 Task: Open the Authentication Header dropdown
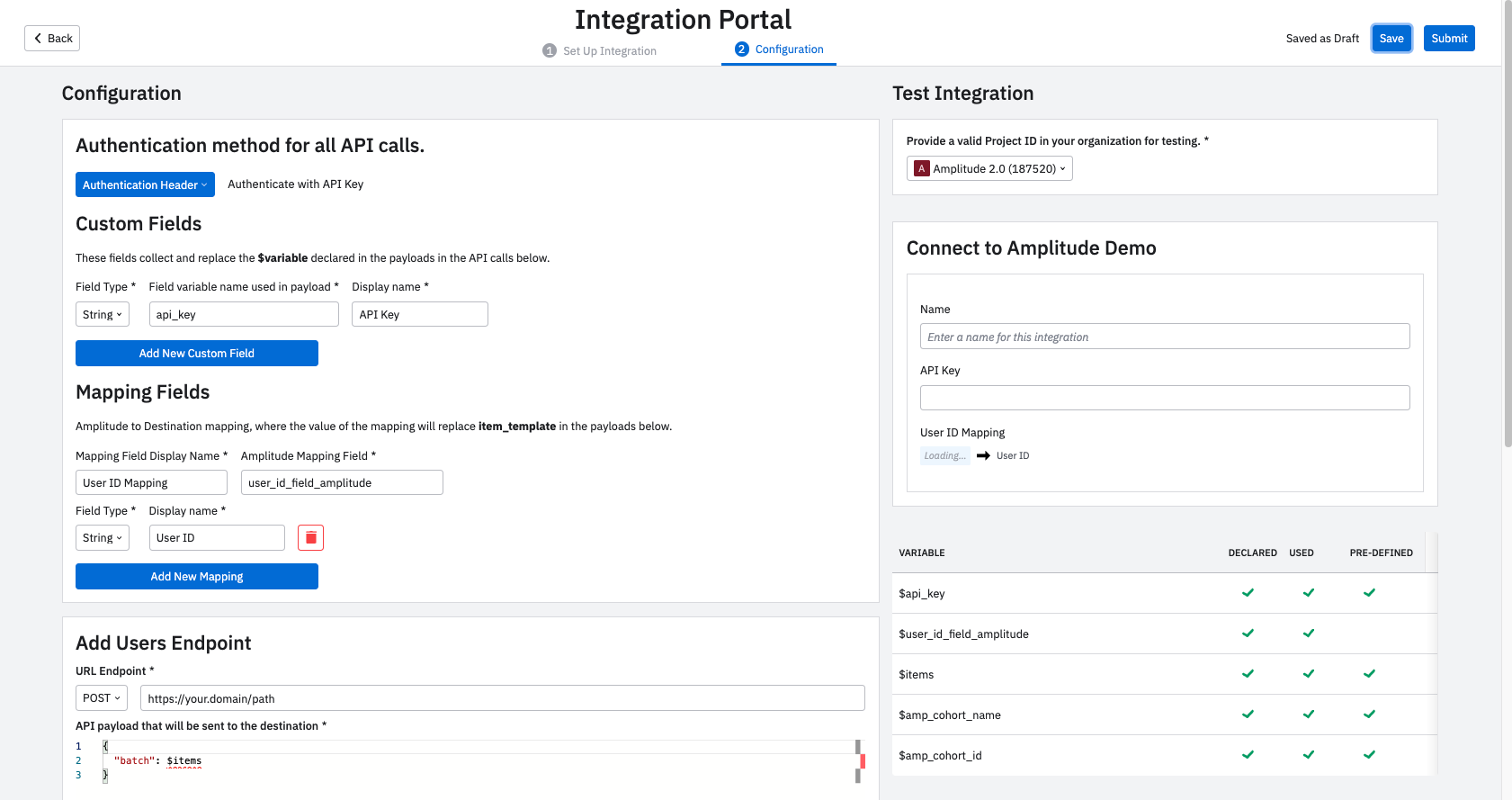click(x=145, y=184)
